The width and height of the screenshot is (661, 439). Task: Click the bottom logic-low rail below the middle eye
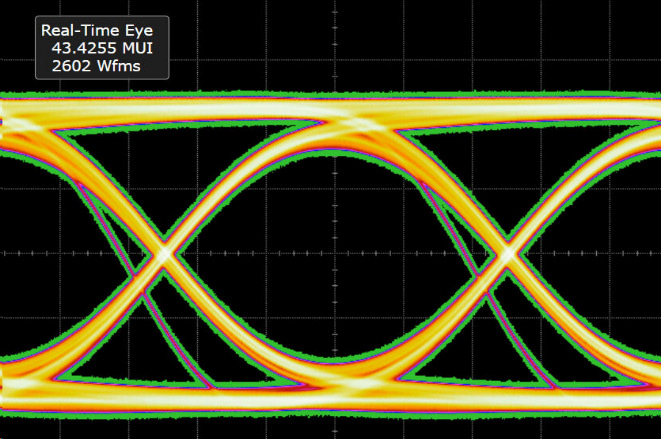335,397
